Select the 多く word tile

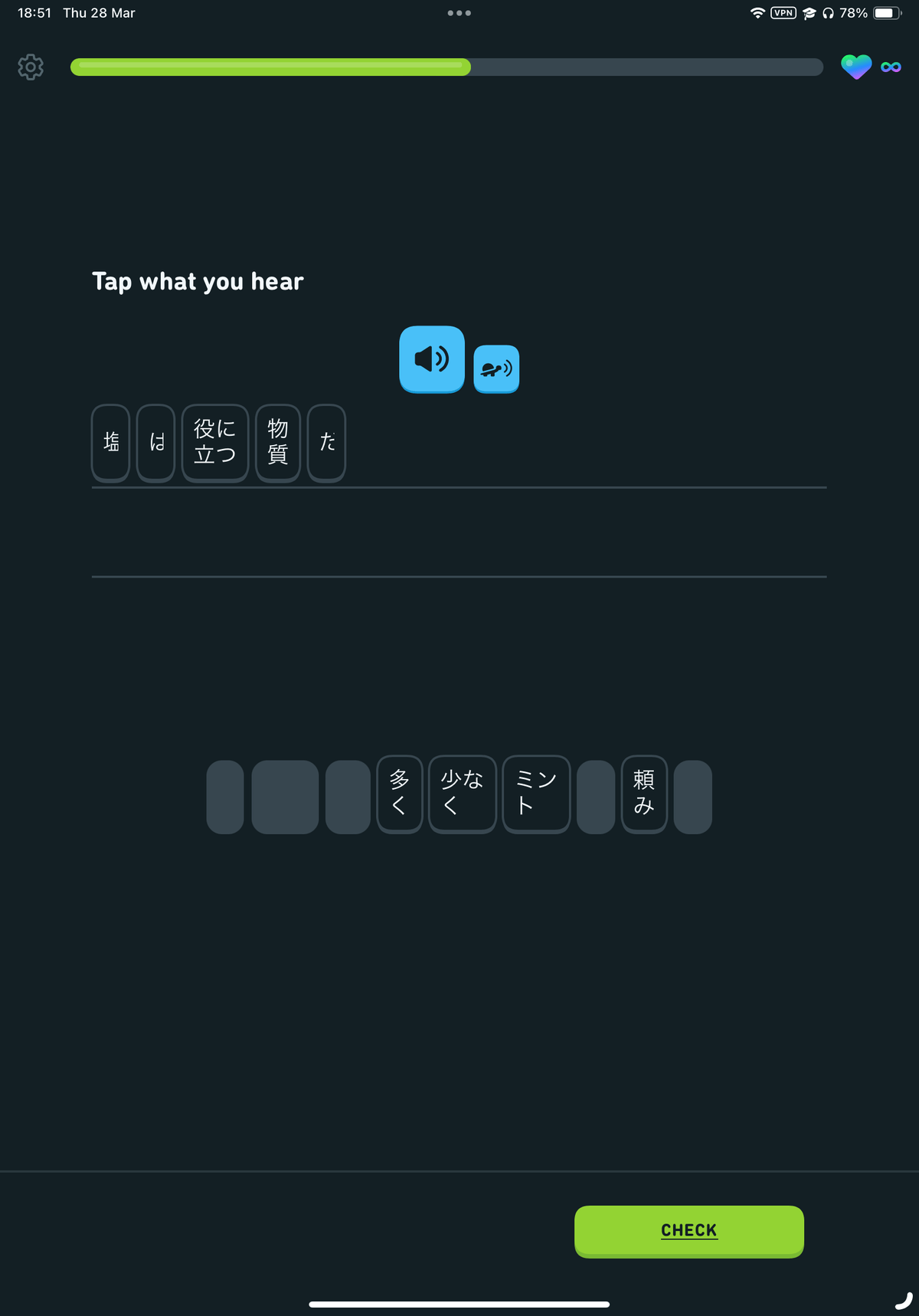400,794
